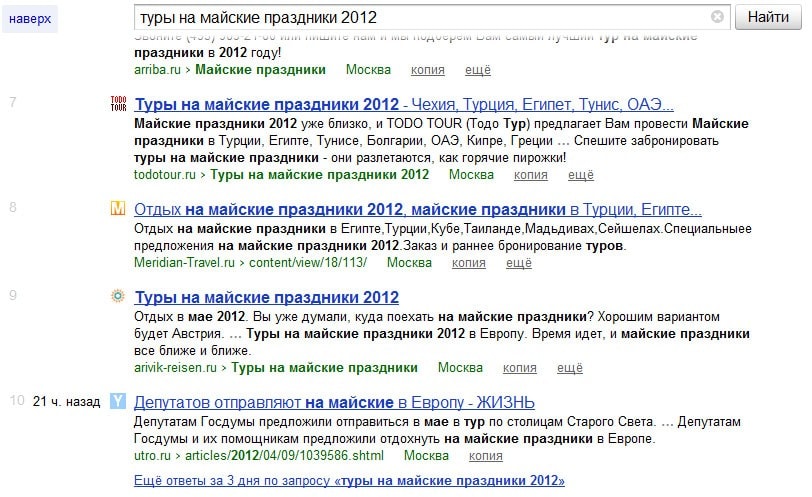Screen dimensions: 812x497
Task: Click Москва label in arivik-reisen result
Action: 460,368
